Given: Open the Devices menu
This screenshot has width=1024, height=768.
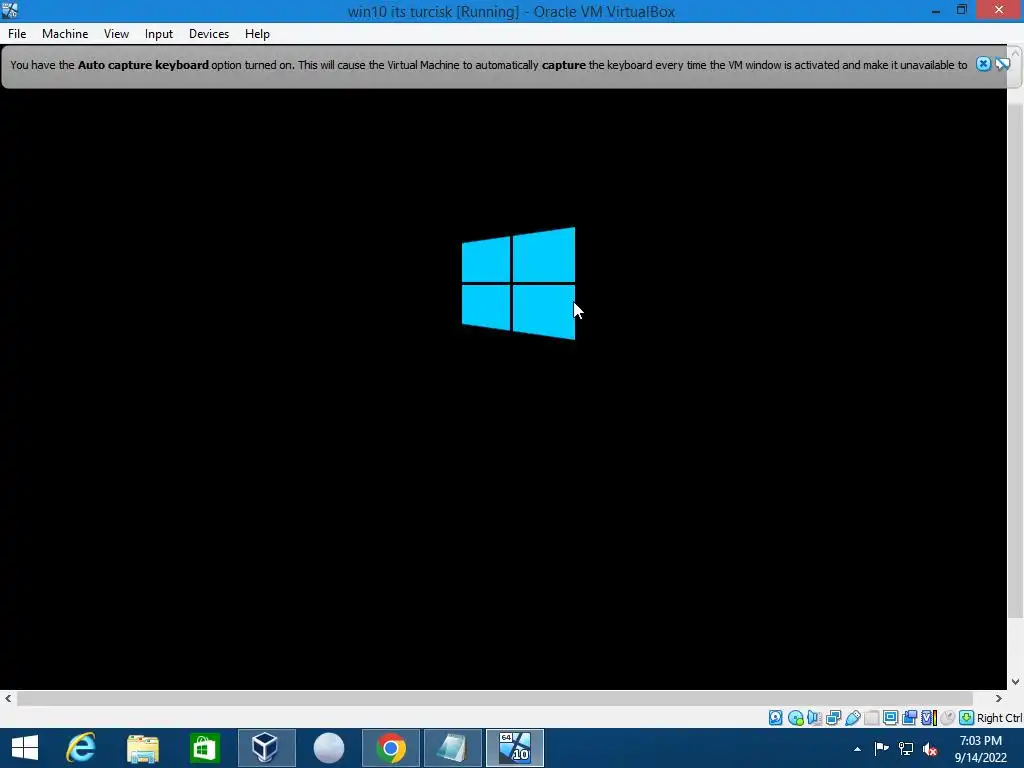Looking at the screenshot, I should click(209, 34).
